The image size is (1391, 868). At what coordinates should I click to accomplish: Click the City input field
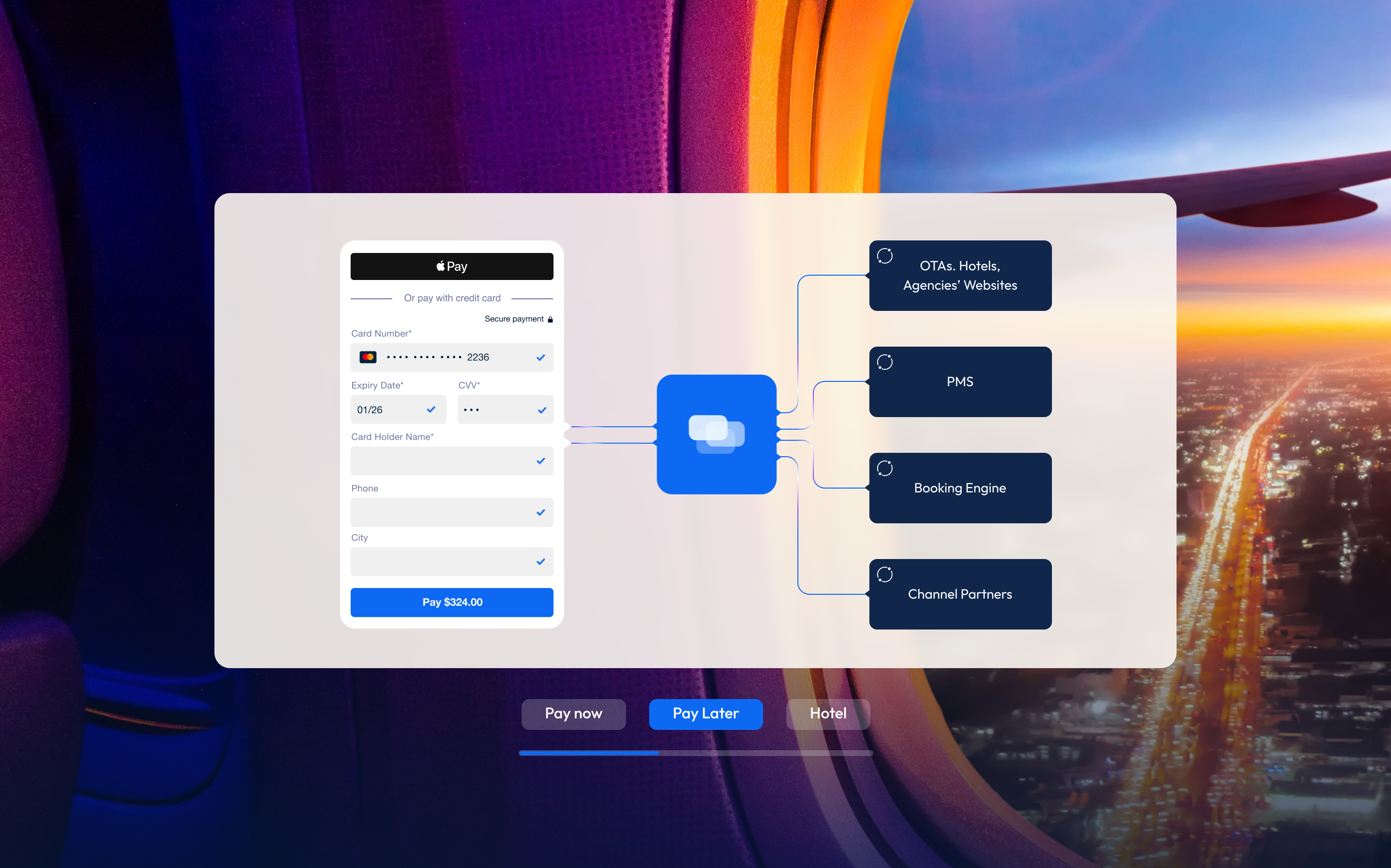[x=442, y=561]
